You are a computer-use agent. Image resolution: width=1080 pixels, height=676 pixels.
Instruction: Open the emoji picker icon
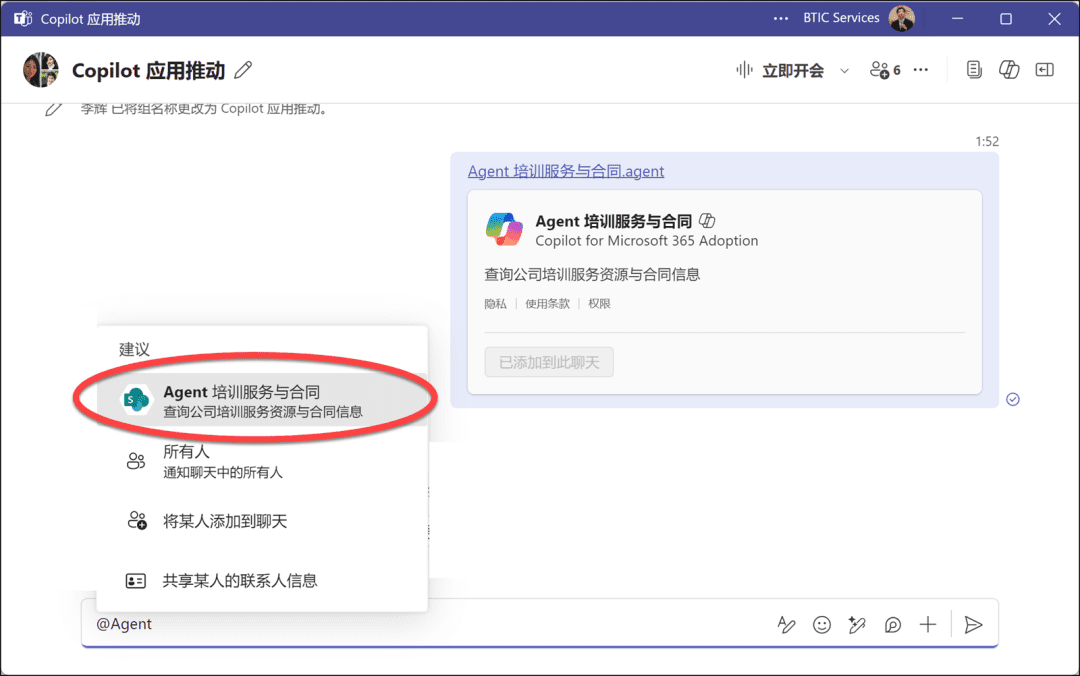click(822, 624)
